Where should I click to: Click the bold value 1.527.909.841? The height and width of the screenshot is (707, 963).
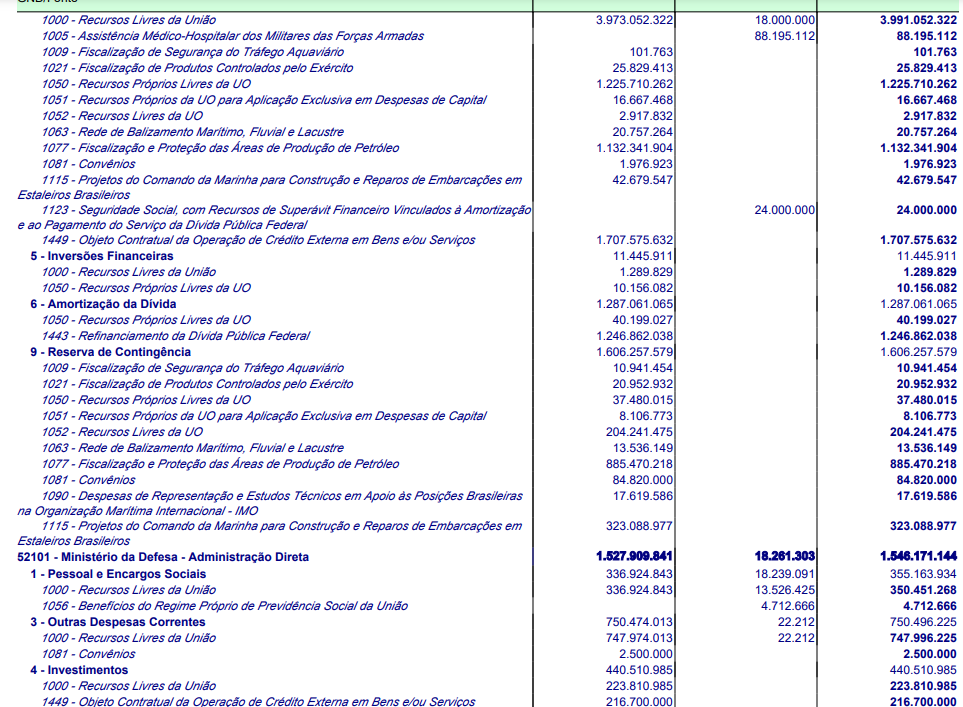(634, 557)
